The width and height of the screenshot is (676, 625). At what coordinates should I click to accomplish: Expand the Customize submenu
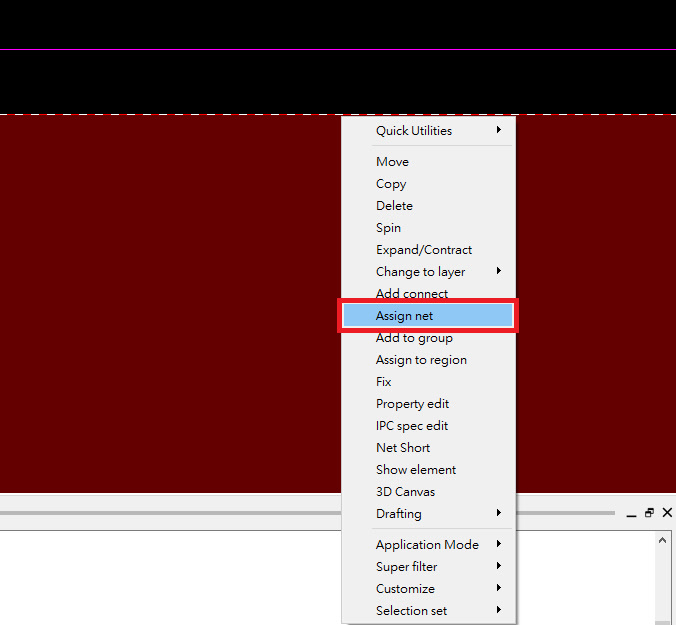(428, 588)
